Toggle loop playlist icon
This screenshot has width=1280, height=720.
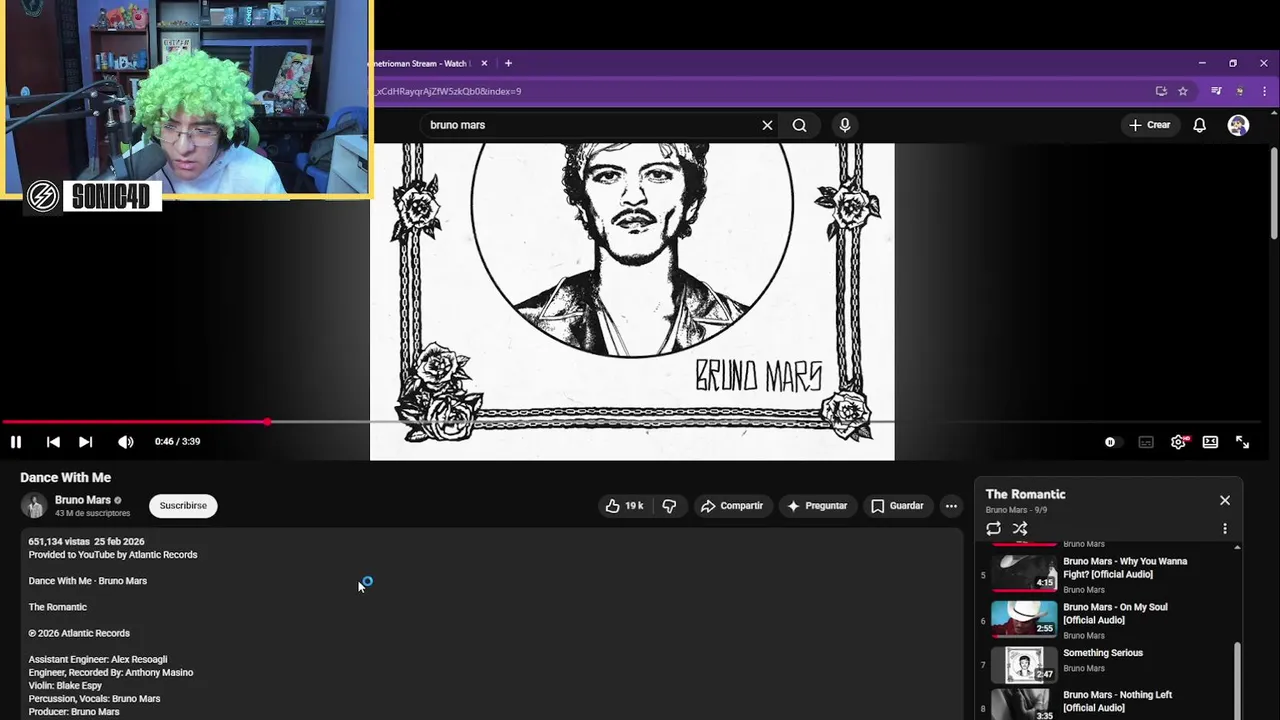click(x=993, y=528)
